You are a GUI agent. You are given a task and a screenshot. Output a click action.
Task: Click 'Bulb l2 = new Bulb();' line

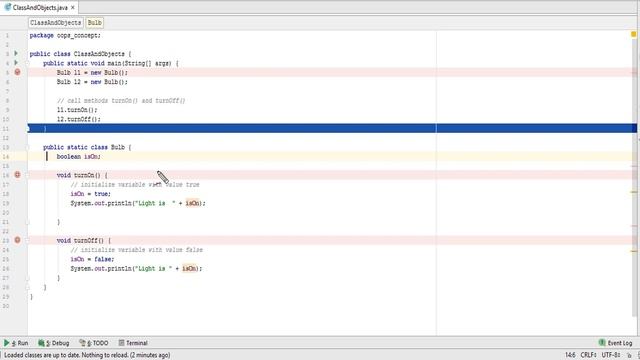coord(92,82)
